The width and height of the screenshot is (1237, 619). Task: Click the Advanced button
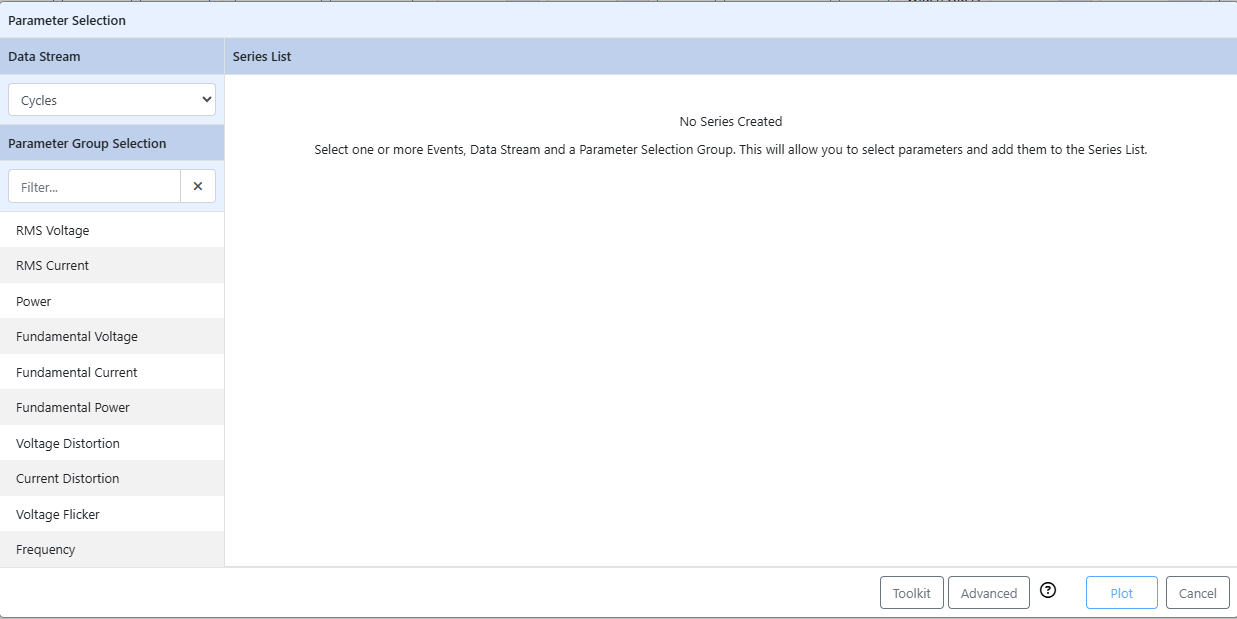989,593
